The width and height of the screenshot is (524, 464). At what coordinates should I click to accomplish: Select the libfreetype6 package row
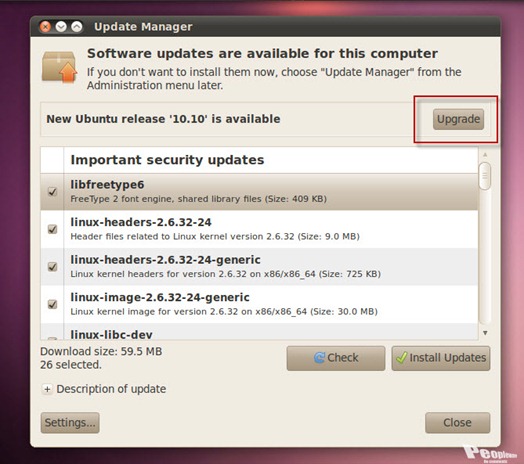click(x=259, y=192)
